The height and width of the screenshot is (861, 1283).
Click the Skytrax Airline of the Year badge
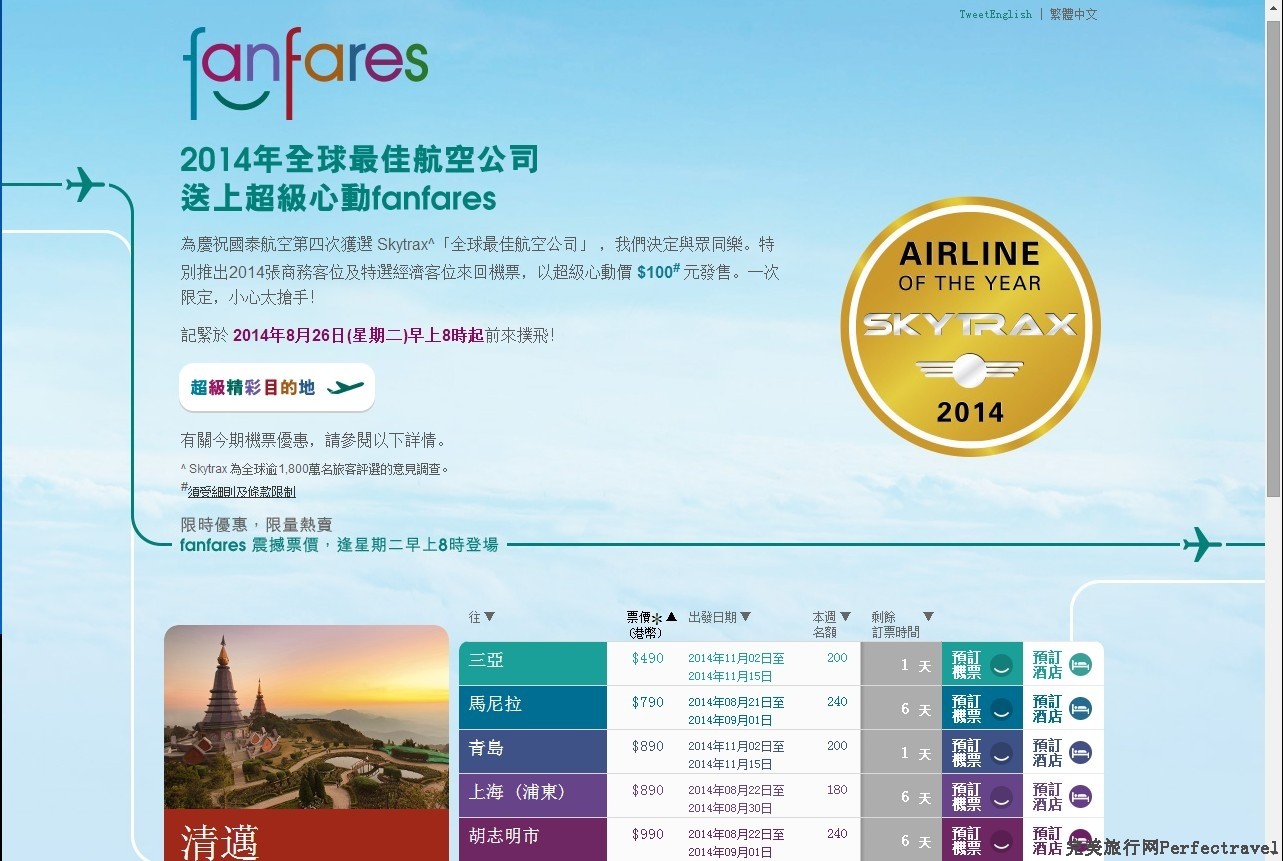point(970,326)
